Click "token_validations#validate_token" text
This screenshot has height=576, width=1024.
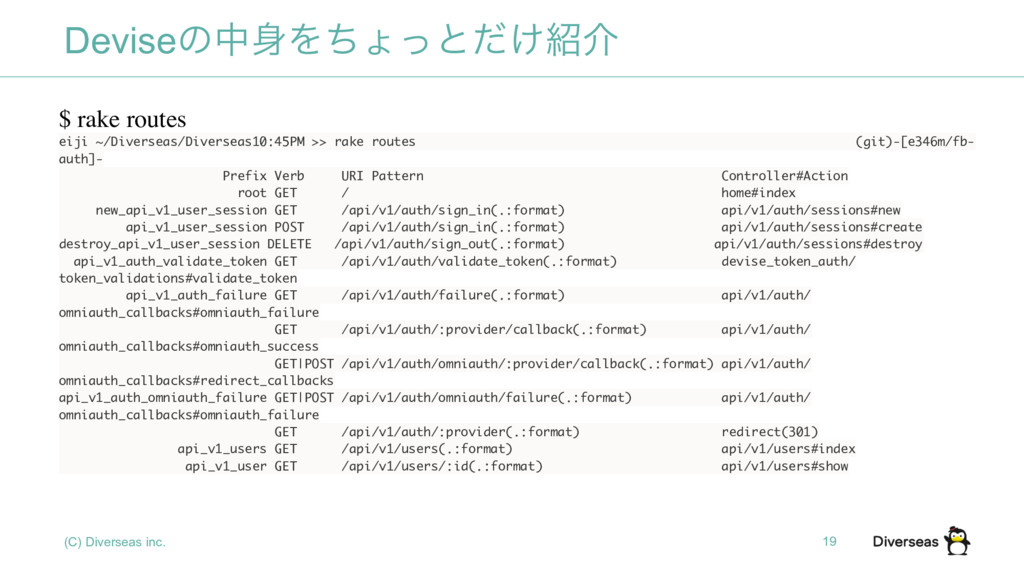(178, 278)
